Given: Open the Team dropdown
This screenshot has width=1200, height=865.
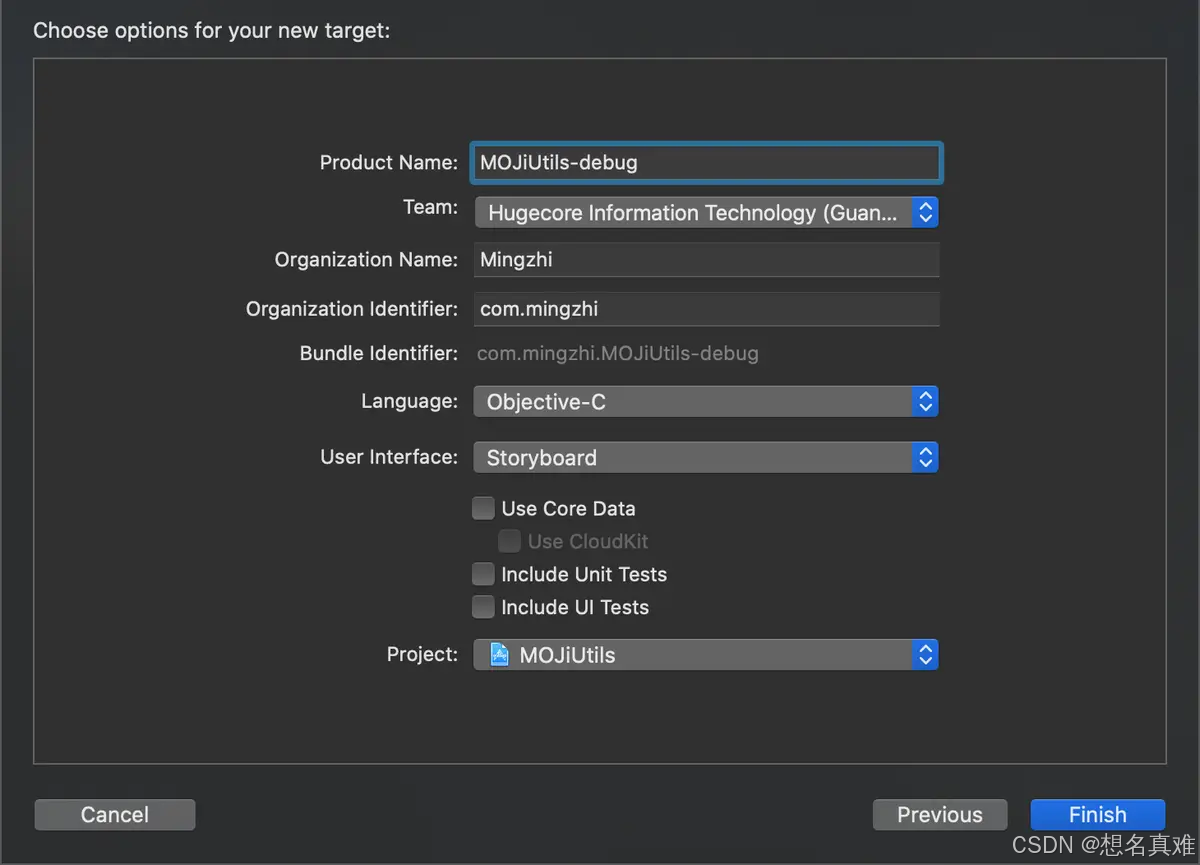Looking at the screenshot, I should 700,212.
